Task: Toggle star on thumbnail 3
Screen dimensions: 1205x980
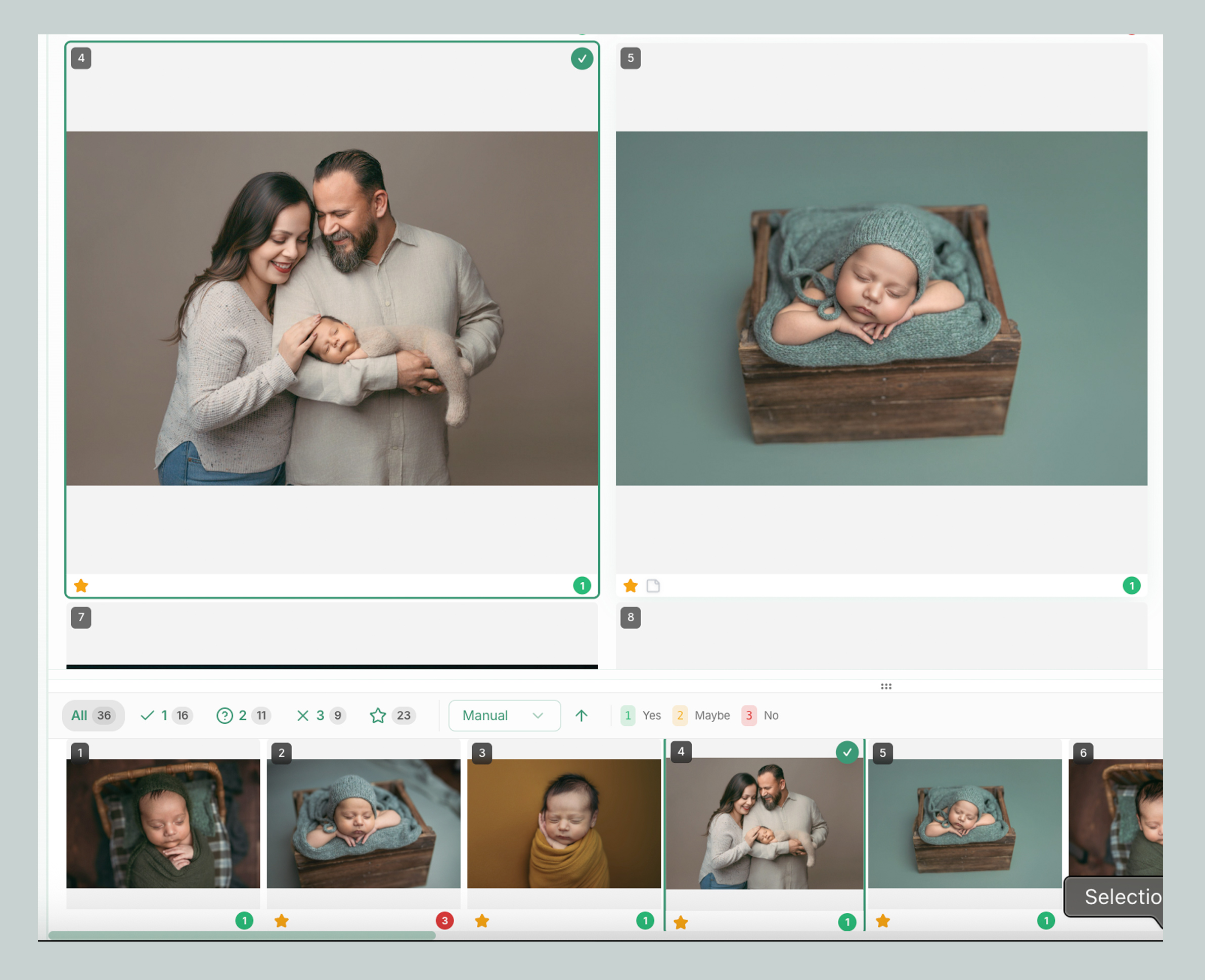Action: [x=482, y=921]
